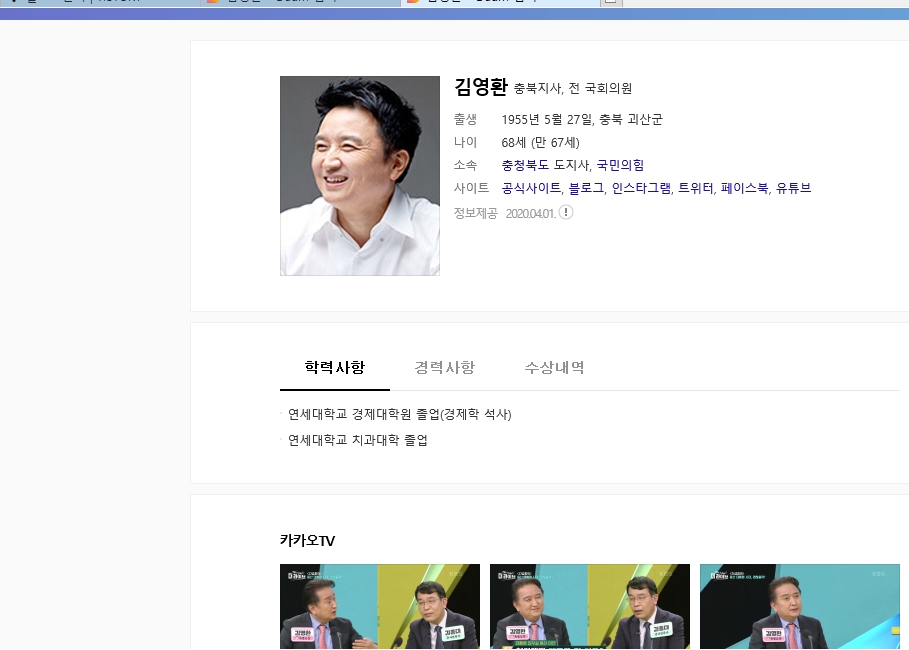Open the 인스타그램 link

tap(641, 188)
